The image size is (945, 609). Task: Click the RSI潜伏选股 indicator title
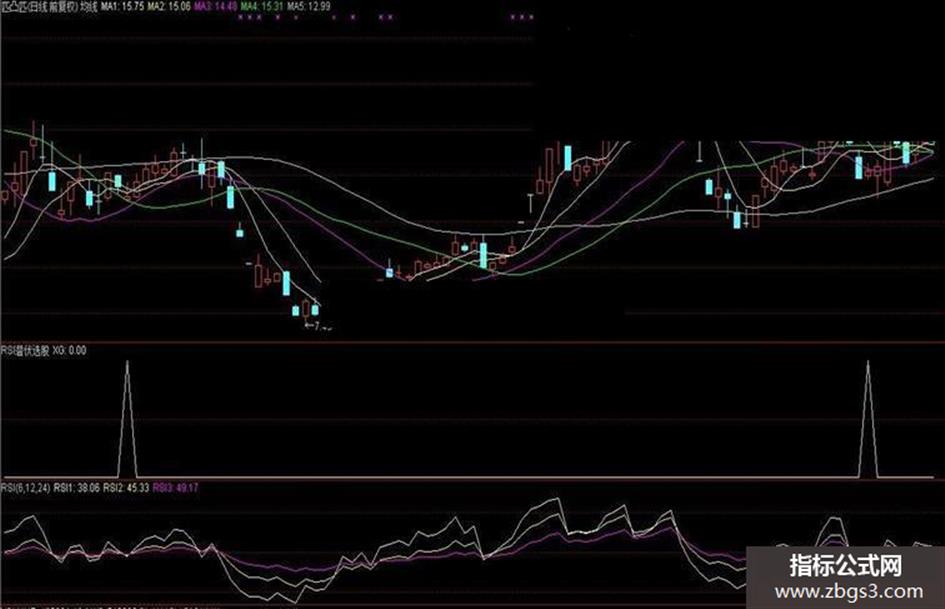tap(25, 350)
